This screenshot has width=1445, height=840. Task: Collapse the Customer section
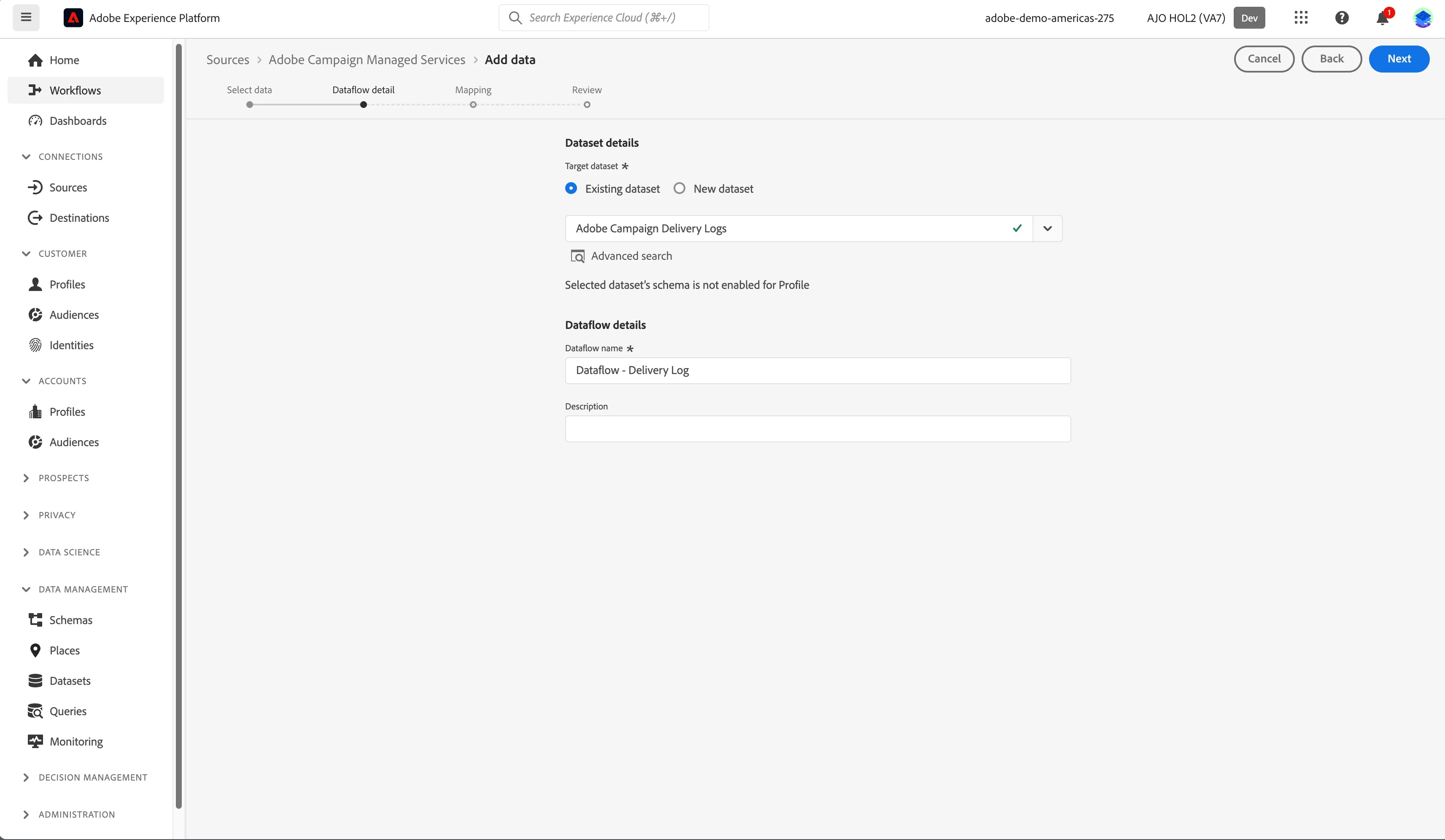coord(26,253)
